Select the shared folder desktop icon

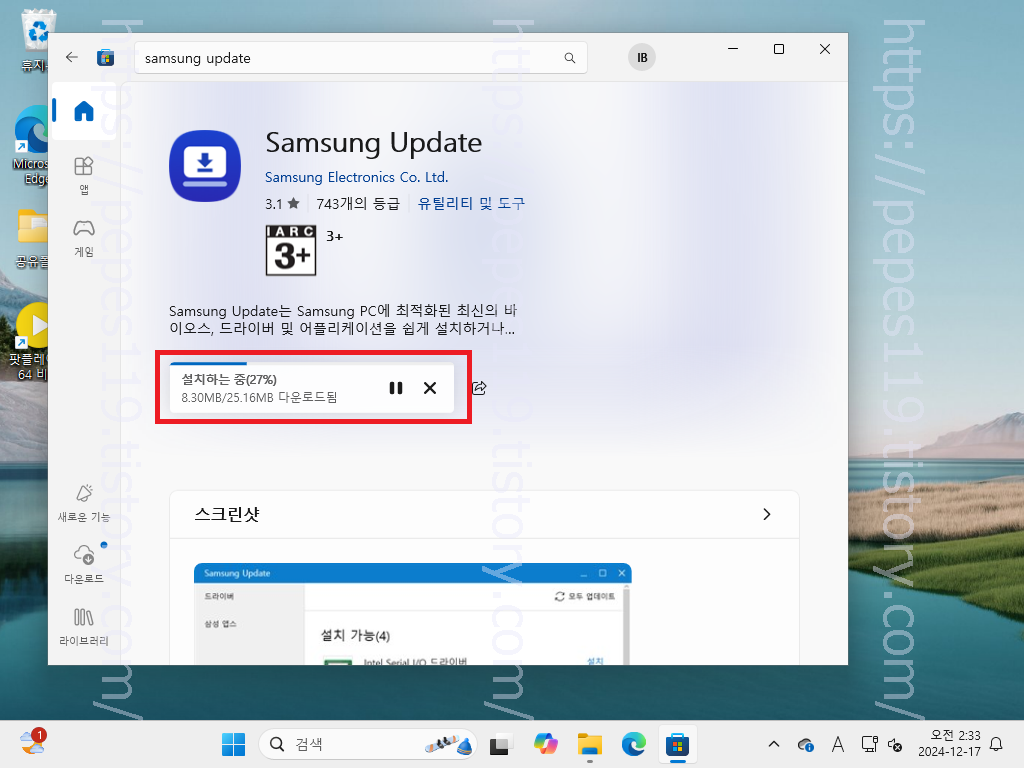click(x=31, y=238)
